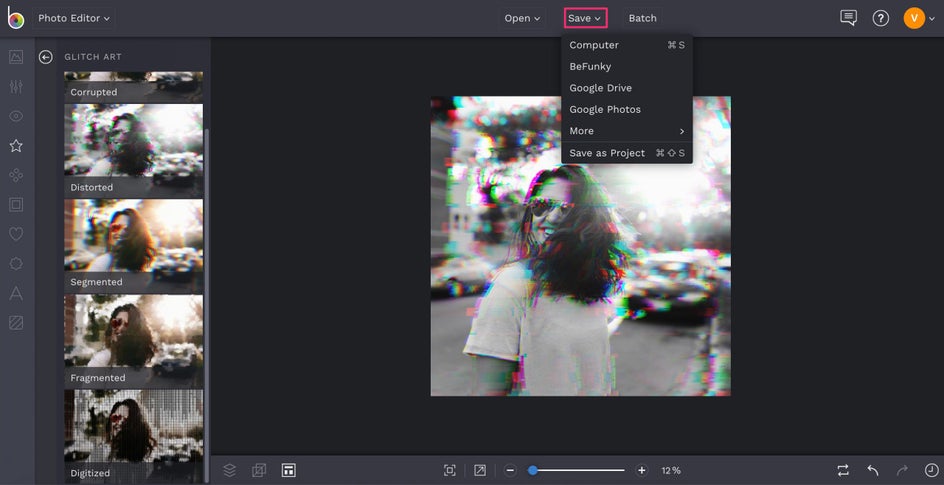
Task: Expand the Photo Editor dropdown
Action: pyautogui.click(x=74, y=18)
